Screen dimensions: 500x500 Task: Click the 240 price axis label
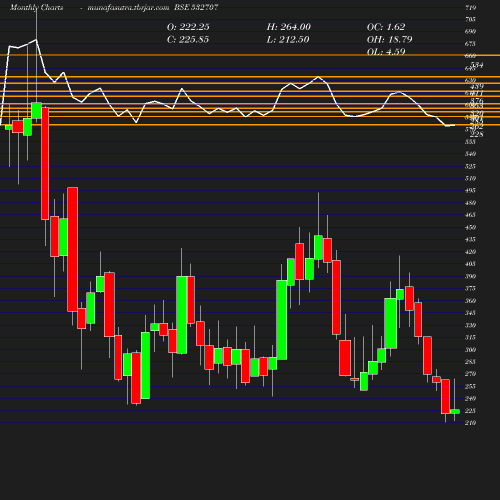pos(470,398)
